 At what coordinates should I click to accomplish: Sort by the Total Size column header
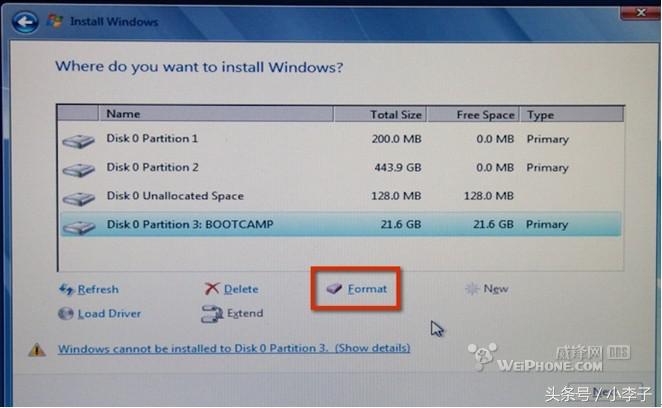pos(380,114)
